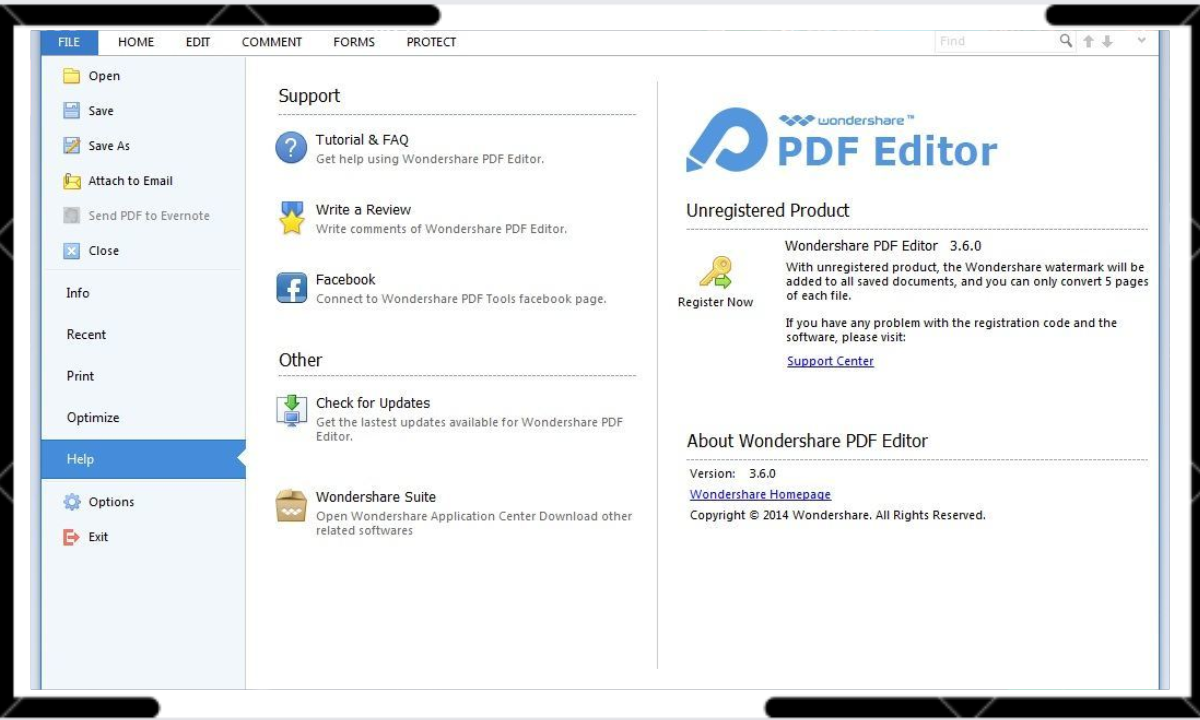
Task: Select Help in the File sidebar
Action: coord(143,459)
